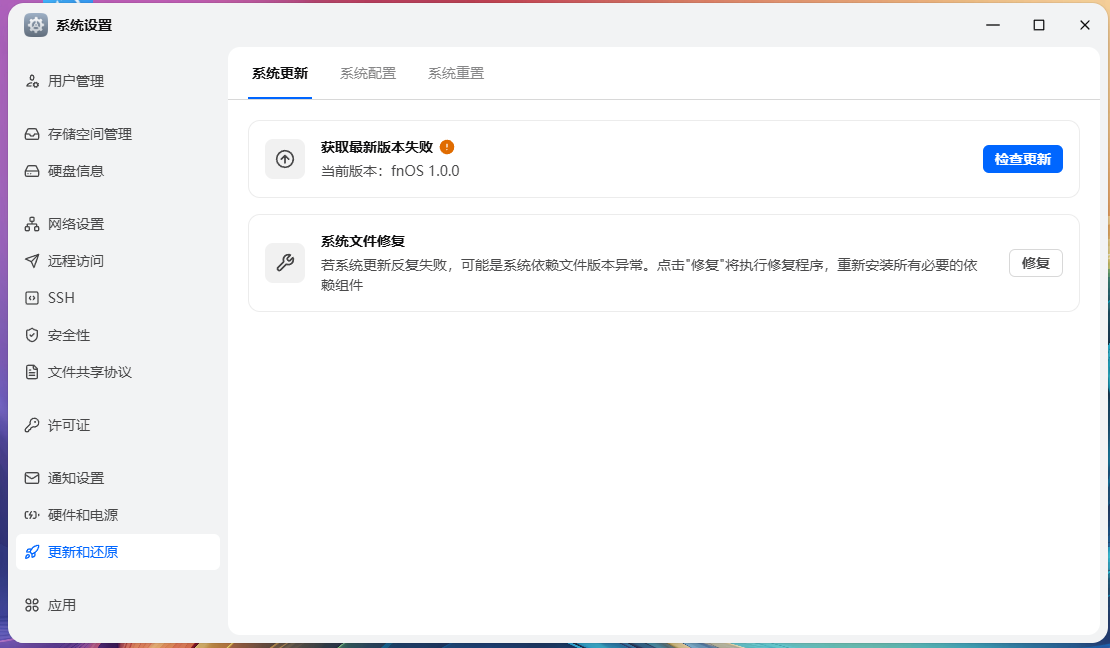Open the 应用 settings section

[x=118, y=605]
